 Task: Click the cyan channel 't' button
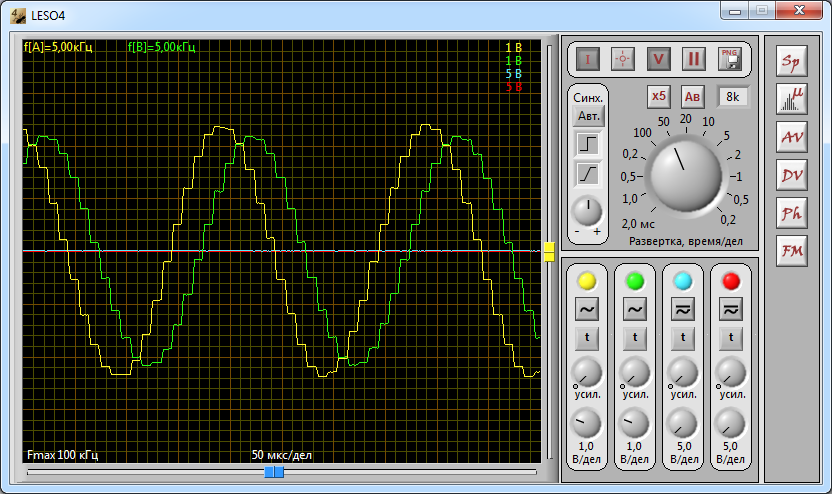[x=683, y=338]
